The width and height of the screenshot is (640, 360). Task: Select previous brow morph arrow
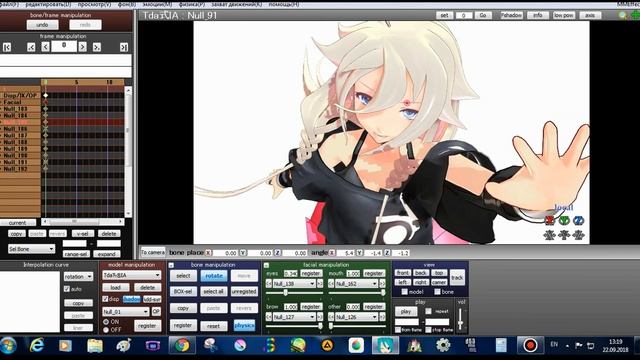(x=269, y=317)
